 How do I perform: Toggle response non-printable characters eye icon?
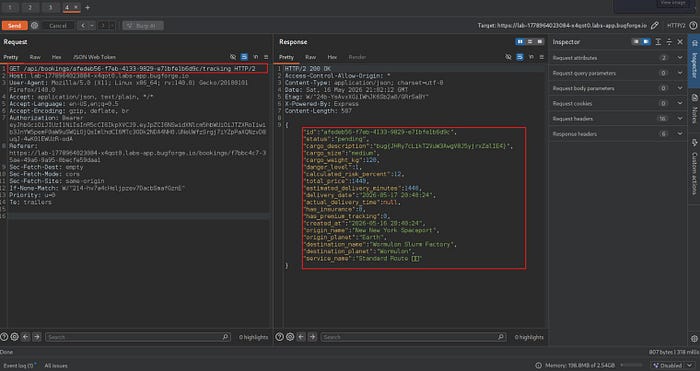pyautogui.click(x=508, y=57)
